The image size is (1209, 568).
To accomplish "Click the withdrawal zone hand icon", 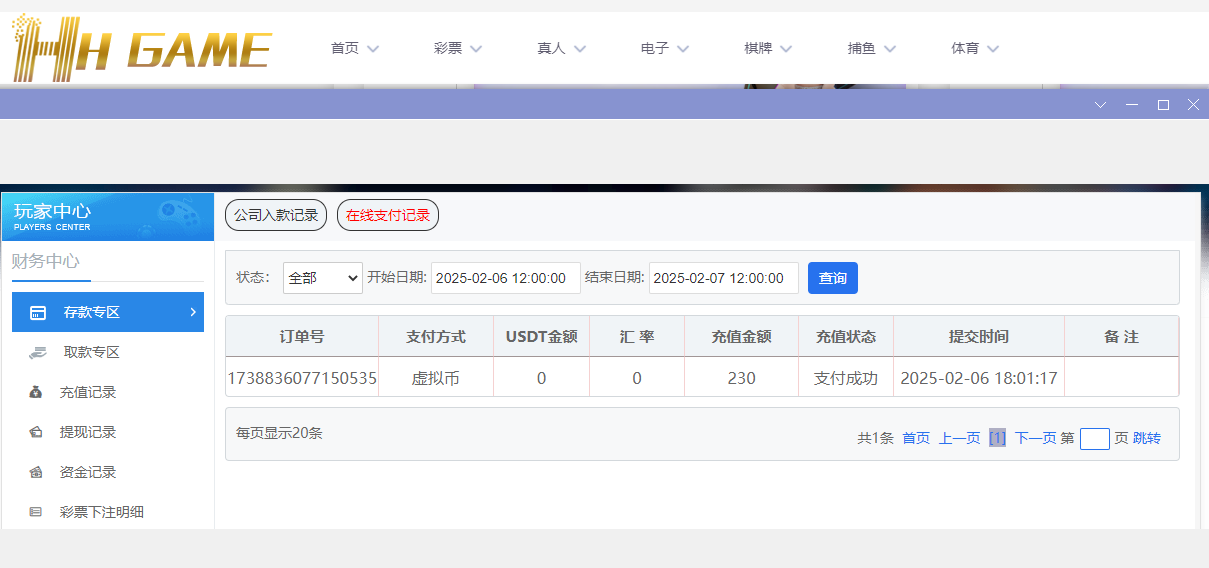I will [37, 352].
